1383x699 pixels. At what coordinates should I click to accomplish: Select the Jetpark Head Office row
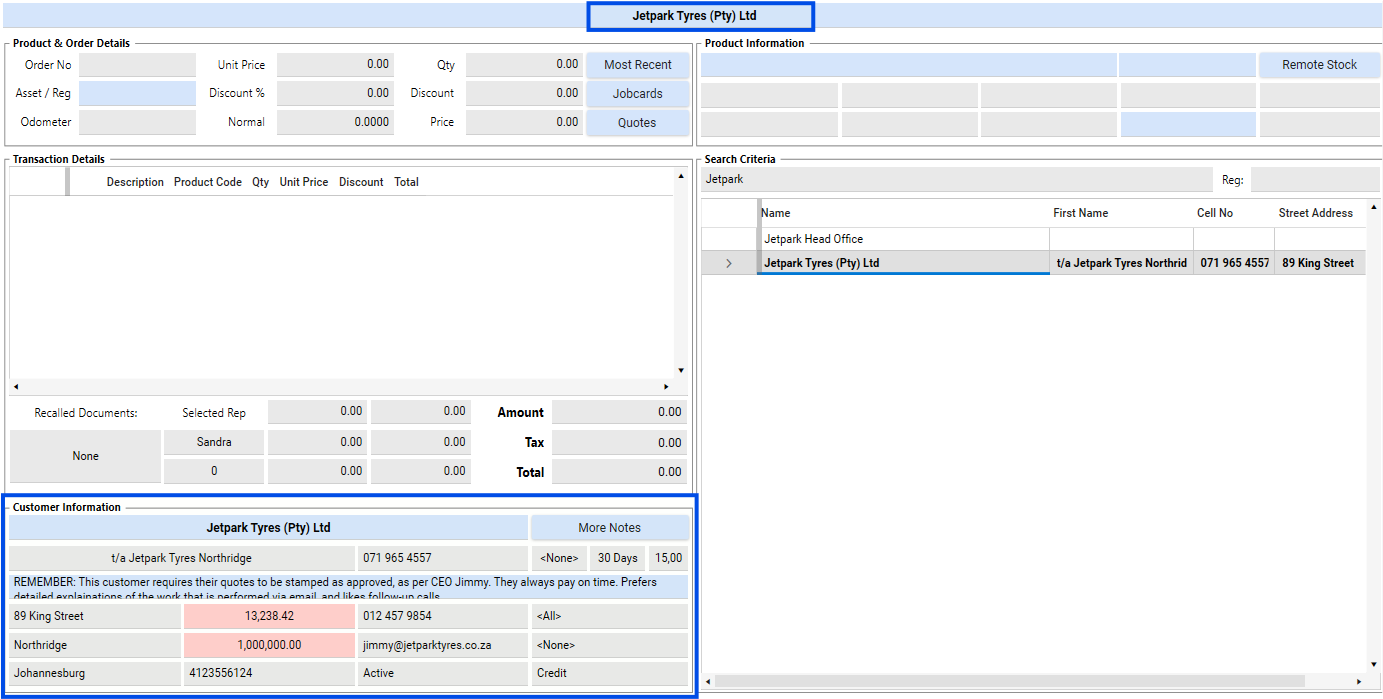pyautogui.click(x=1033, y=239)
